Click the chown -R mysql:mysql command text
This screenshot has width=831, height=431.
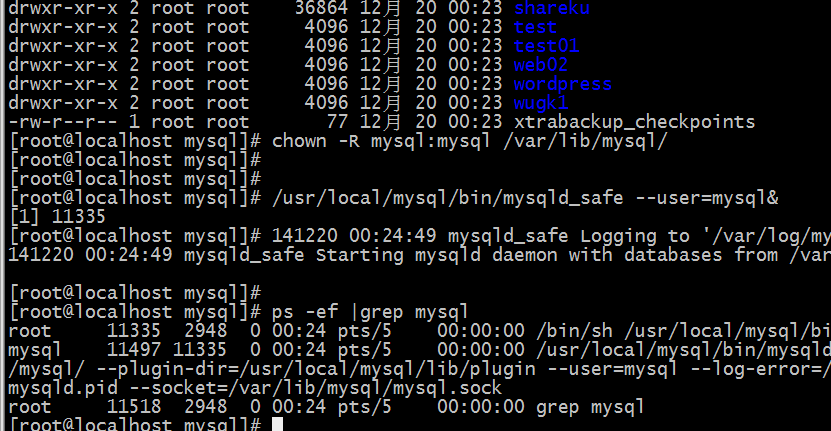point(381,142)
